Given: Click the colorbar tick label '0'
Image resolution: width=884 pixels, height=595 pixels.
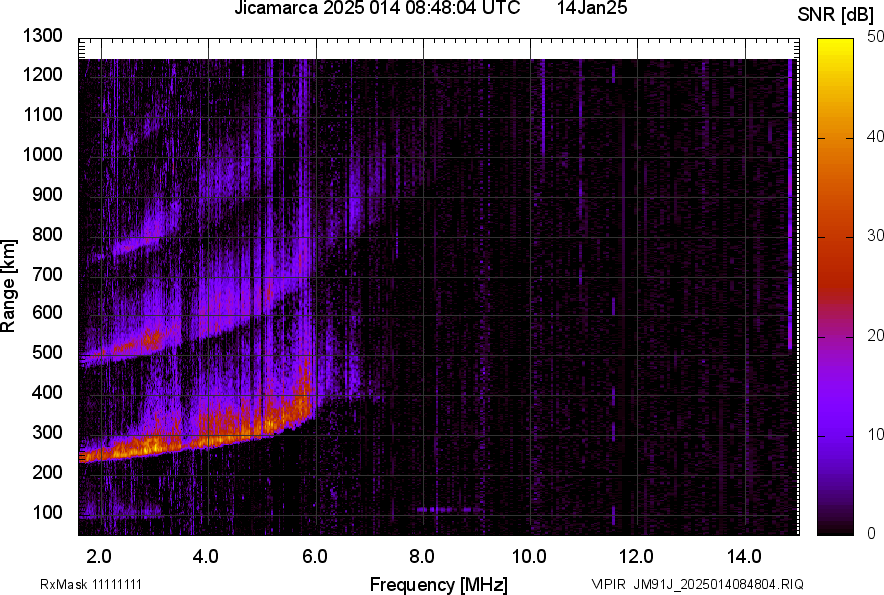Looking at the screenshot, I should 872,533.
